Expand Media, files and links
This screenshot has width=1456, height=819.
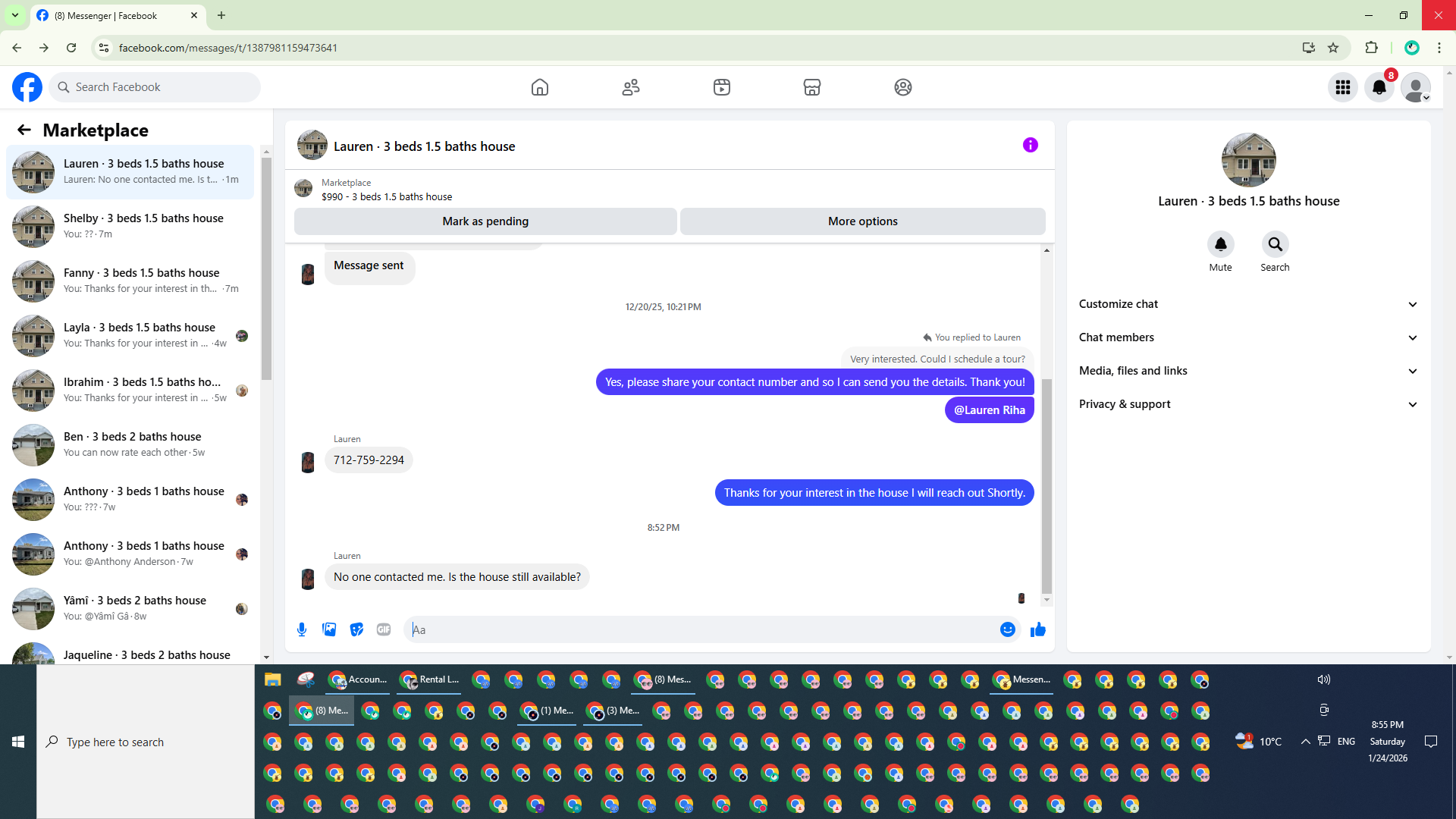pyautogui.click(x=1247, y=371)
